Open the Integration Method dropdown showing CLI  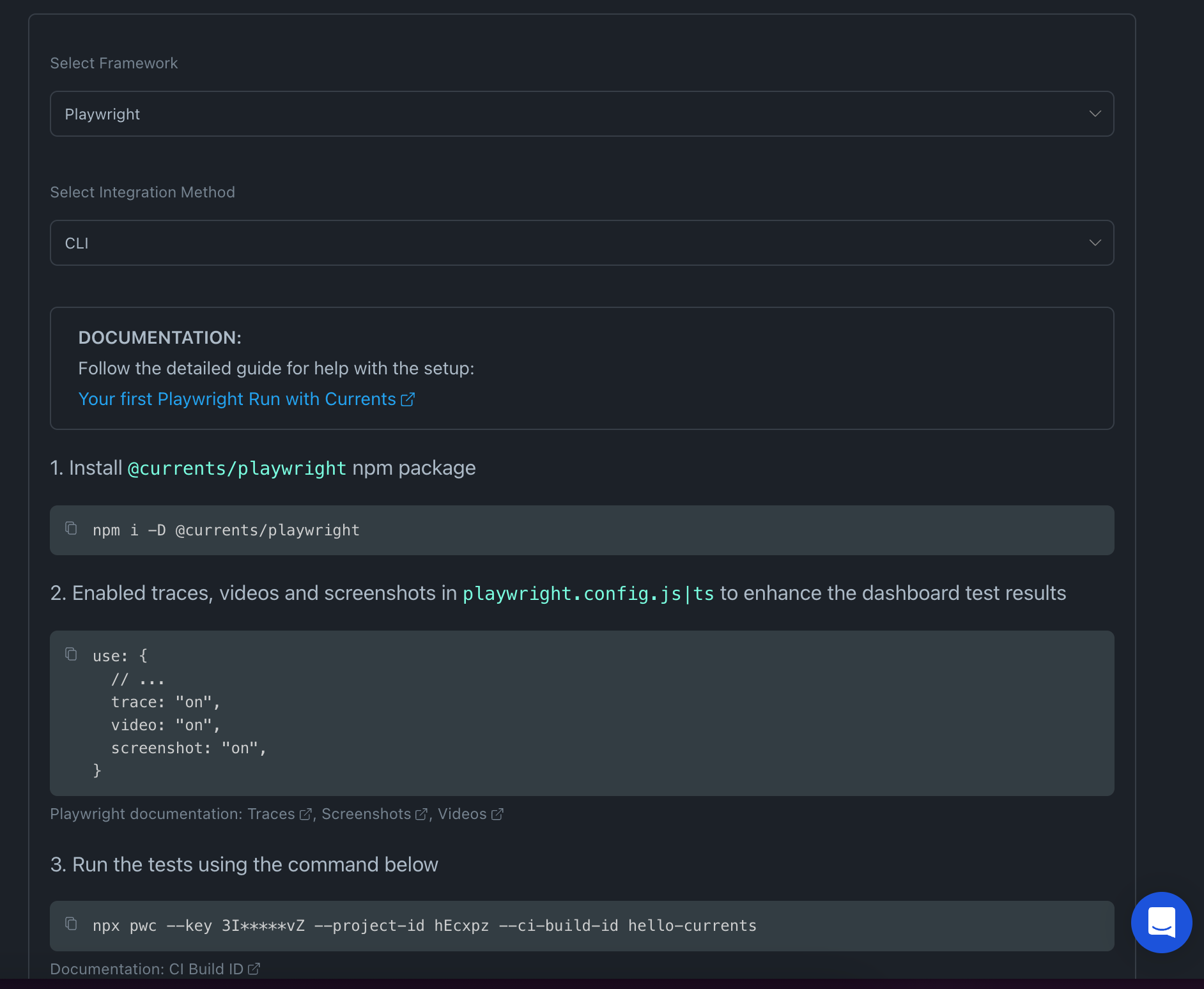coord(582,243)
